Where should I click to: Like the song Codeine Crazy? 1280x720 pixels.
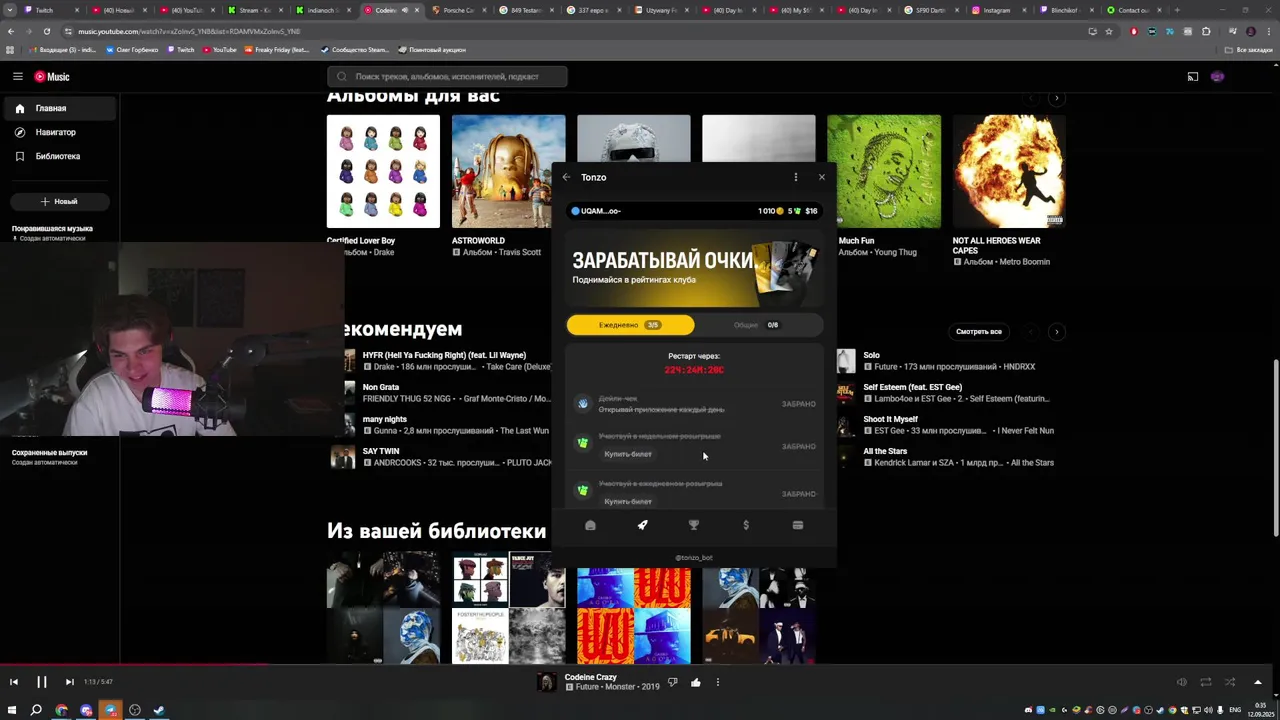click(696, 682)
